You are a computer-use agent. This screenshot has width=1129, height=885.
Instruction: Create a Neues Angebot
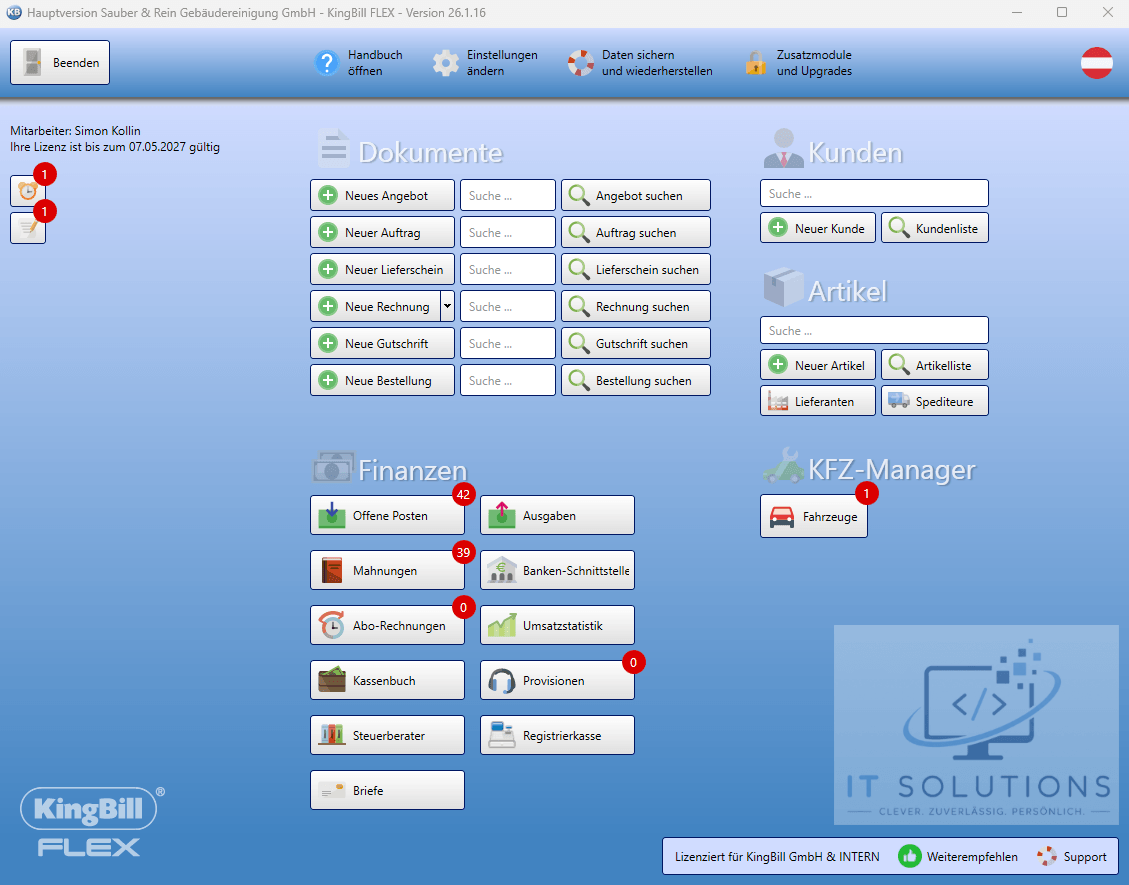tap(382, 195)
